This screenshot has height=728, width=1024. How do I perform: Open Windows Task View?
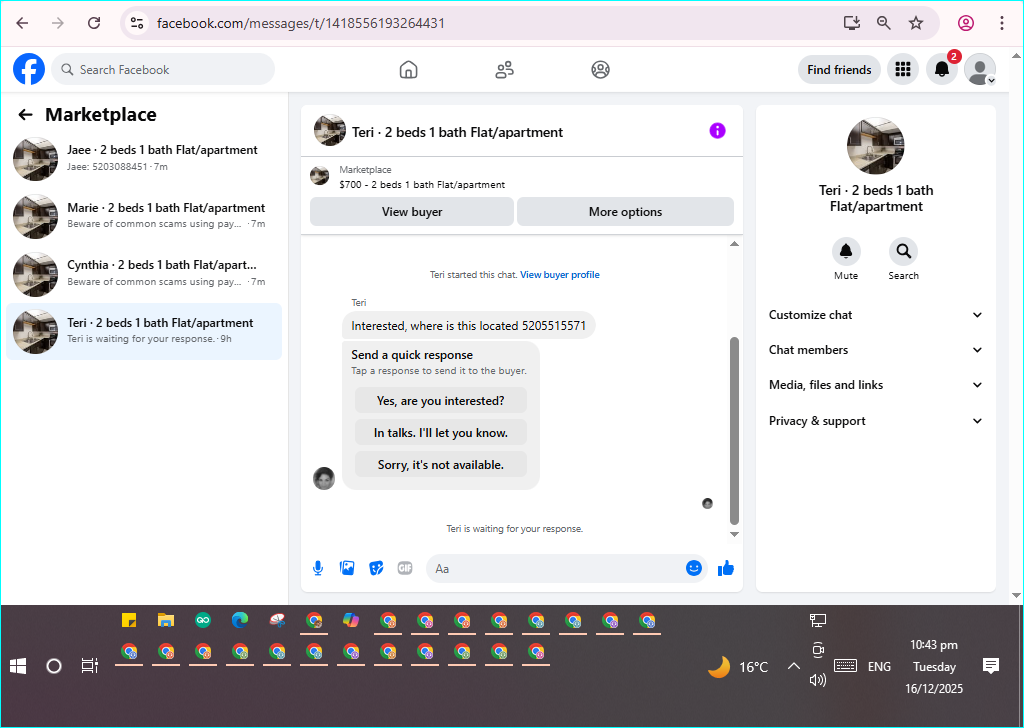[x=89, y=666]
